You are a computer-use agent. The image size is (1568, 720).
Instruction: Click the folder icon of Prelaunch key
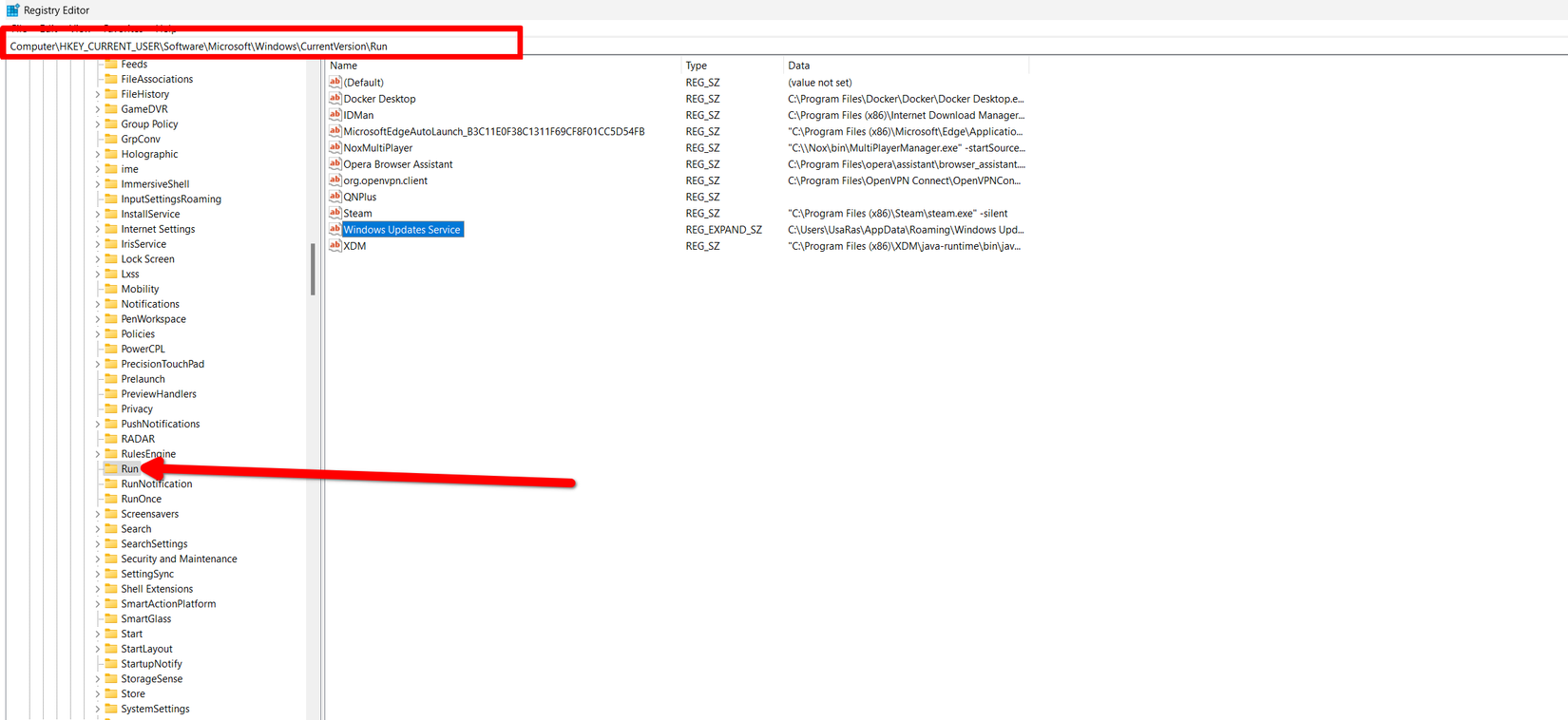(111, 379)
